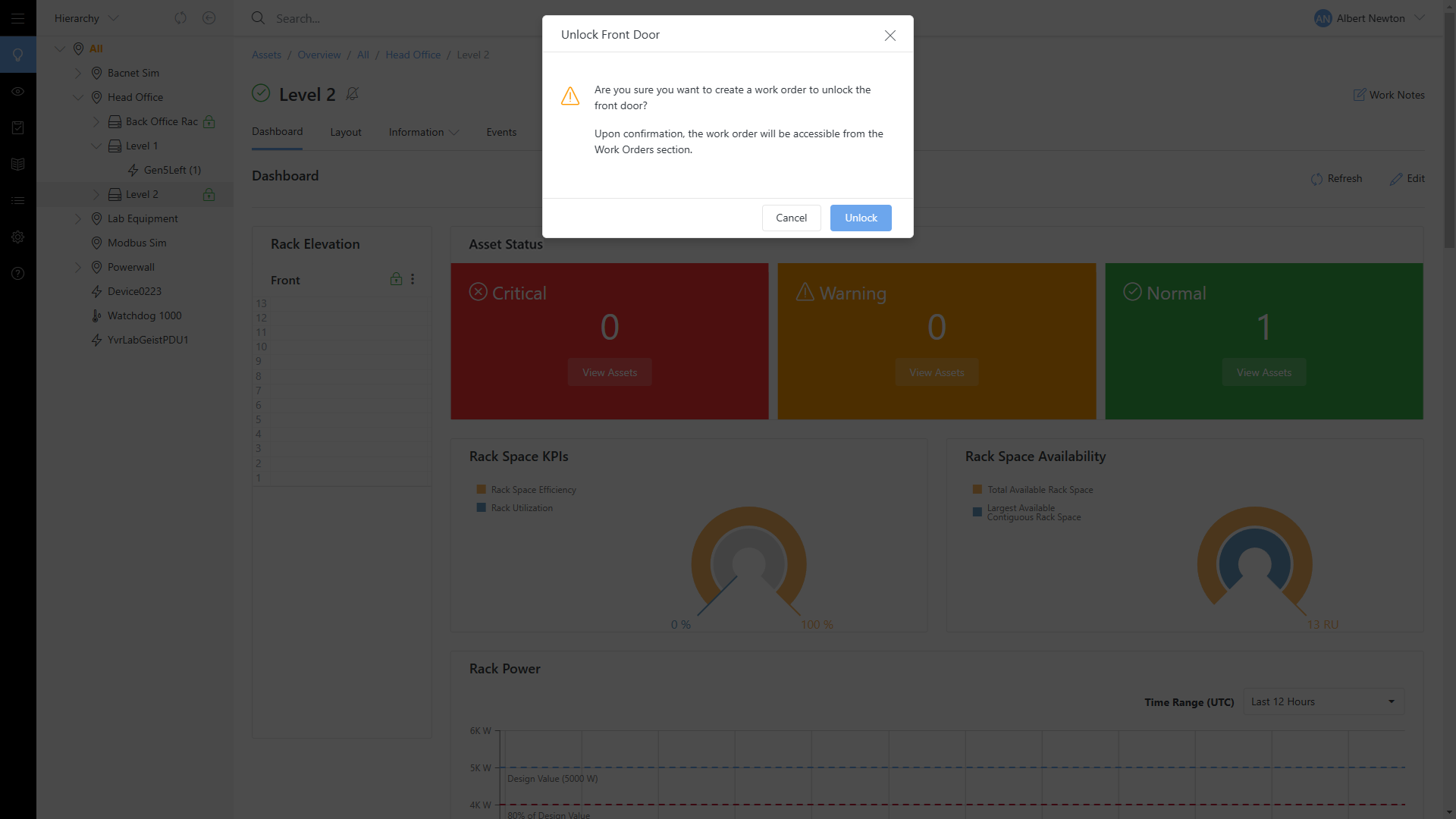Select Modbus Sim in the tree
The image size is (1456, 819).
(x=136, y=243)
